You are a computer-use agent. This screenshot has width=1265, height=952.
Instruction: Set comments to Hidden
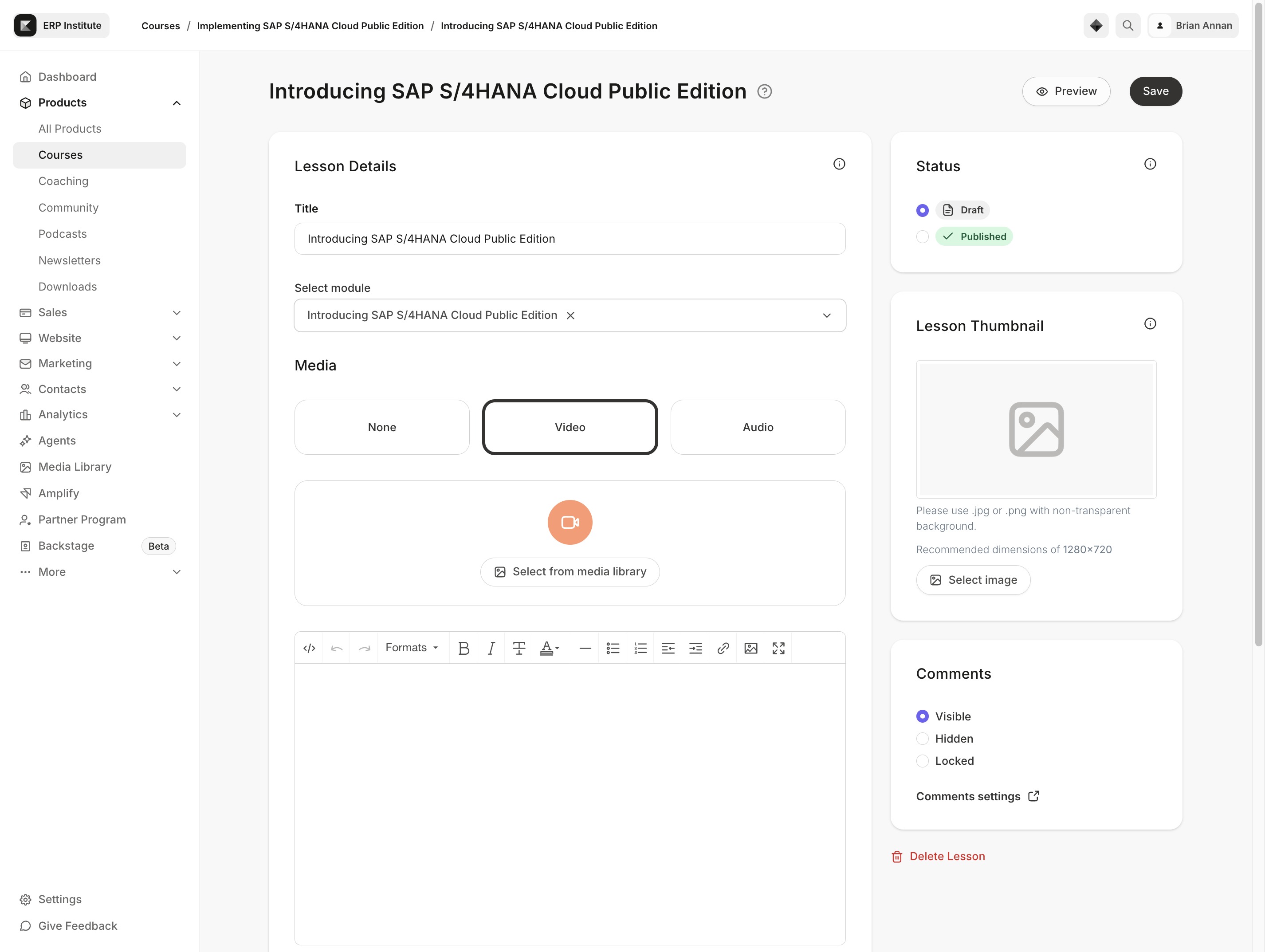[x=923, y=739]
